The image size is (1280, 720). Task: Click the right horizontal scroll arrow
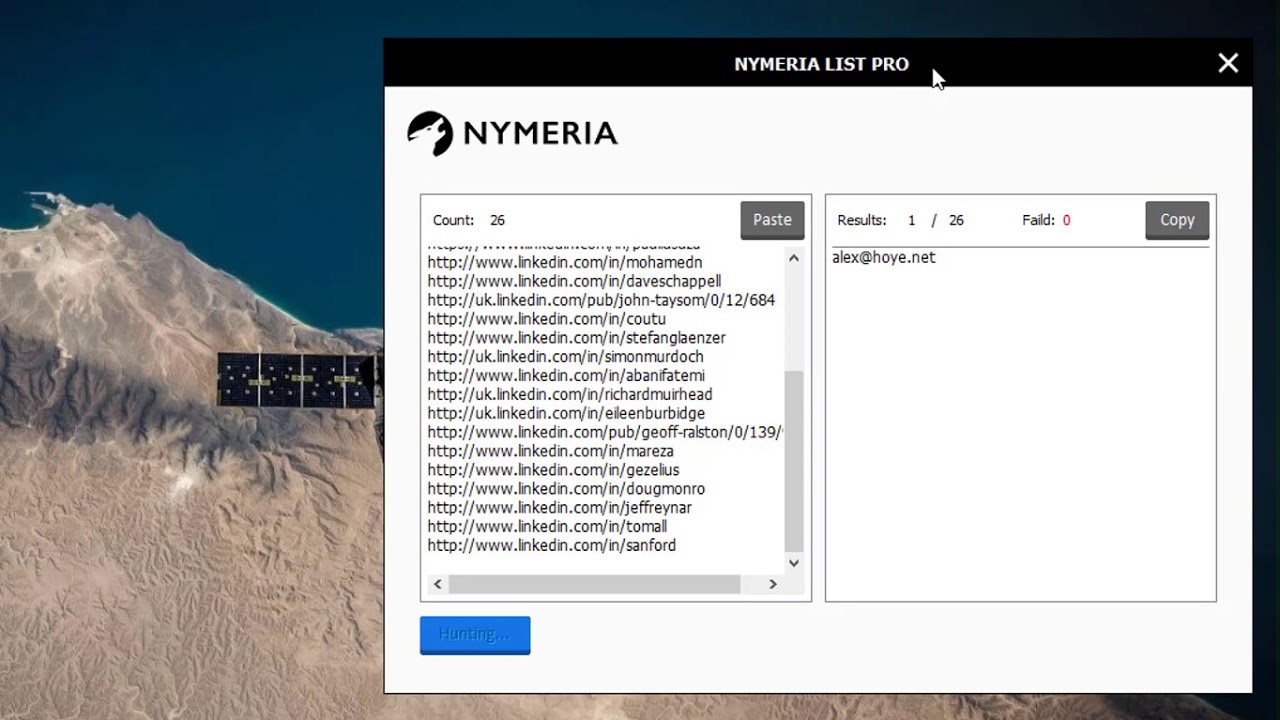click(x=772, y=584)
